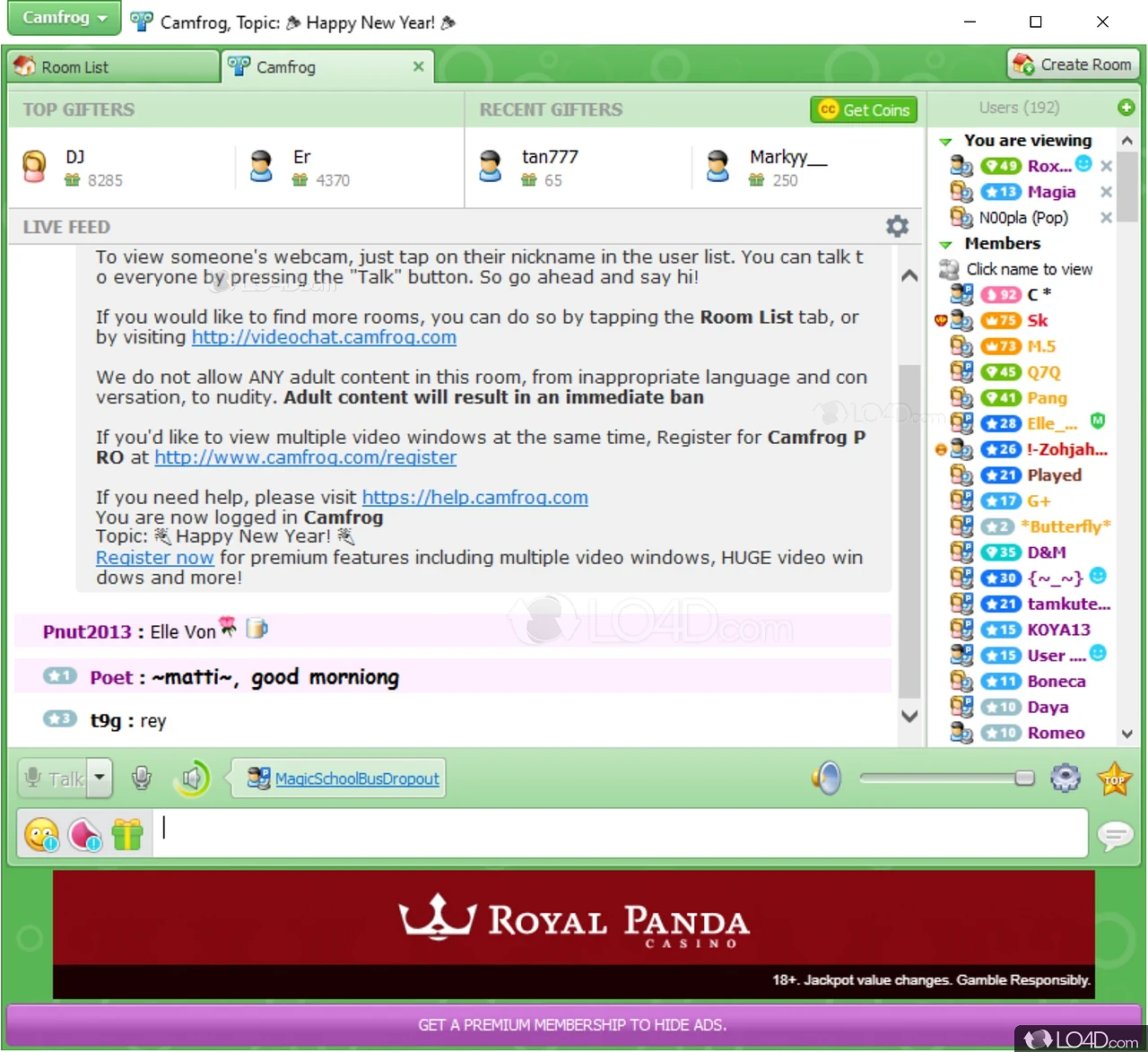The image size is (1148, 1052).
Task: Switch to the Room List tab
Action: [113, 67]
